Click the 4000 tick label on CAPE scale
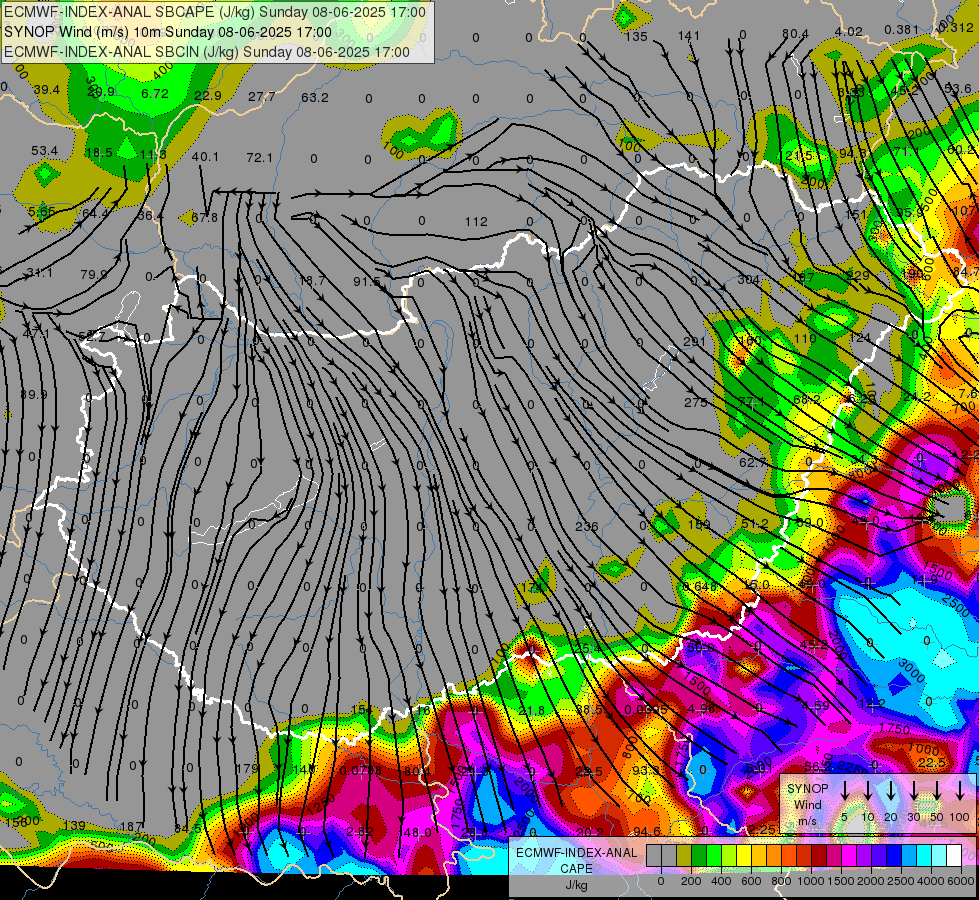 coord(931,881)
